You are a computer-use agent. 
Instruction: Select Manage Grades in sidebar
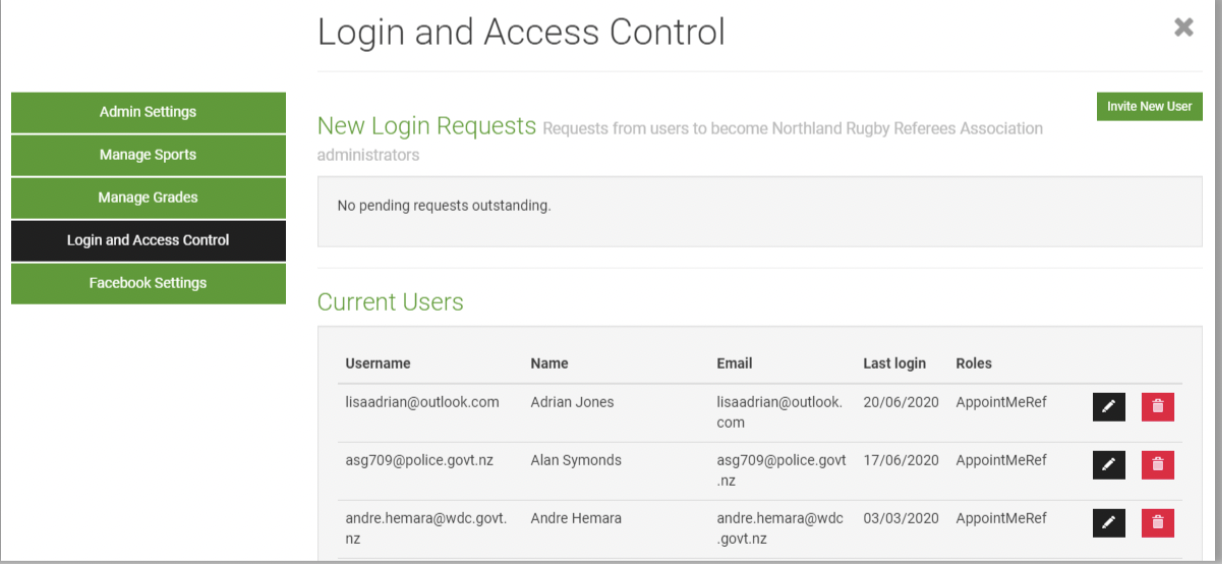click(x=148, y=198)
